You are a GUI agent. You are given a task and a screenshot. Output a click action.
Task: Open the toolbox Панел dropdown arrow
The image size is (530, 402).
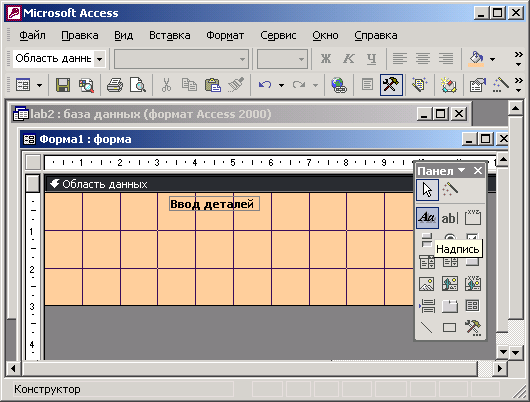pos(462,170)
